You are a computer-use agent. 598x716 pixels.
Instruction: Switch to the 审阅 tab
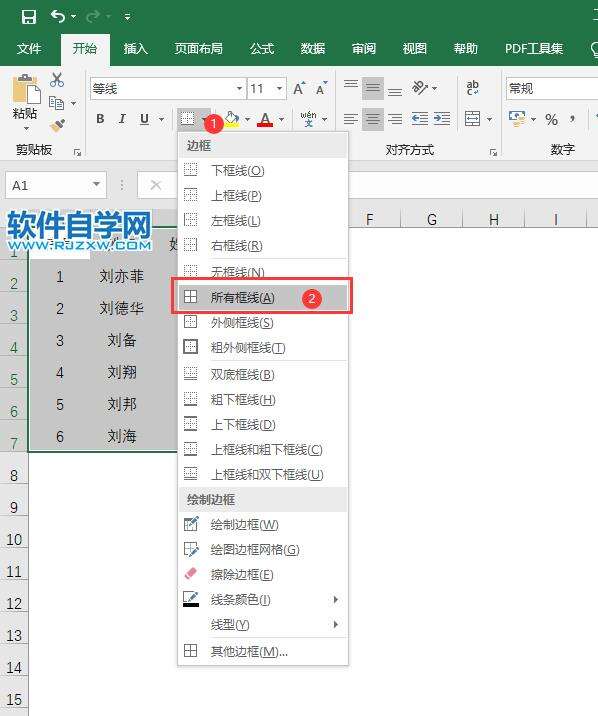(x=364, y=49)
